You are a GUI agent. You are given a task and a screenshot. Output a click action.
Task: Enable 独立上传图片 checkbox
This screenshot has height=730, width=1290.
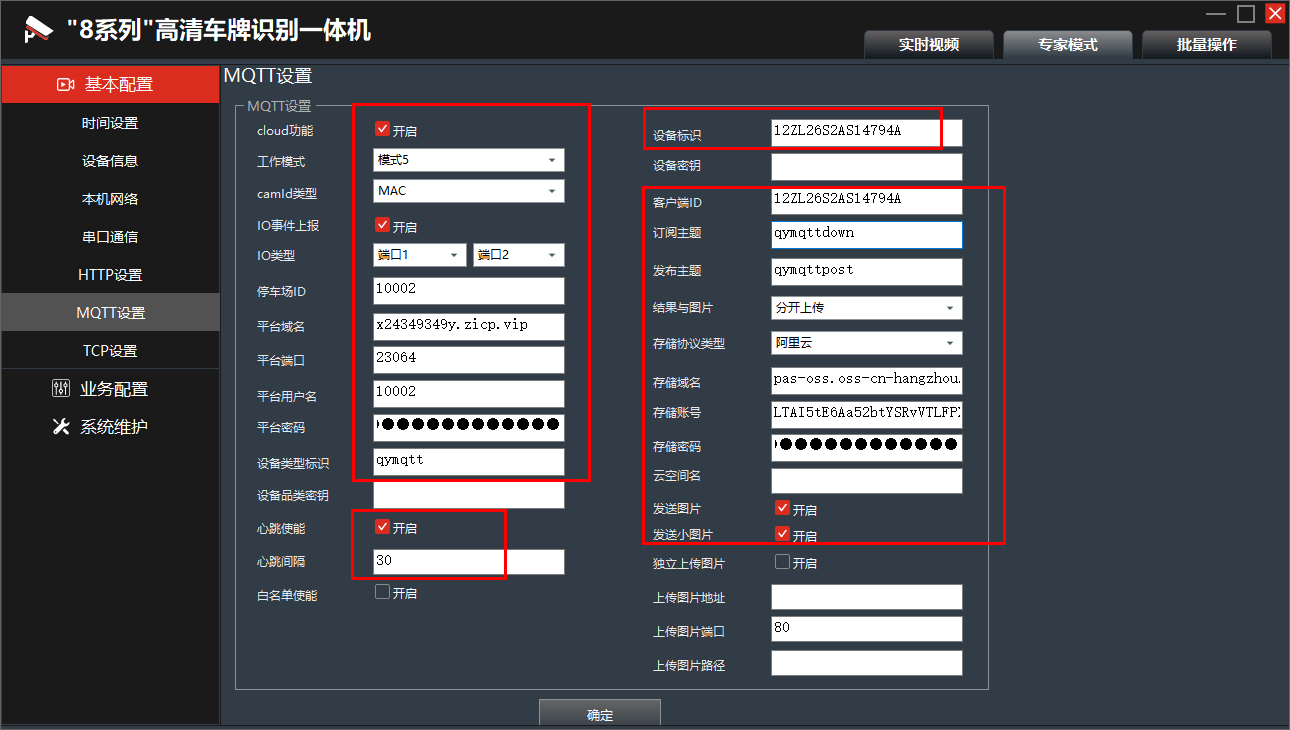783,562
